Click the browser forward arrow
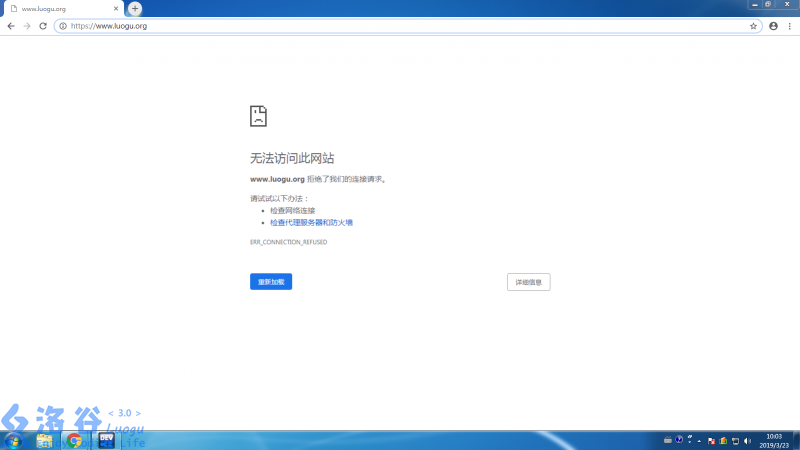 point(27,26)
